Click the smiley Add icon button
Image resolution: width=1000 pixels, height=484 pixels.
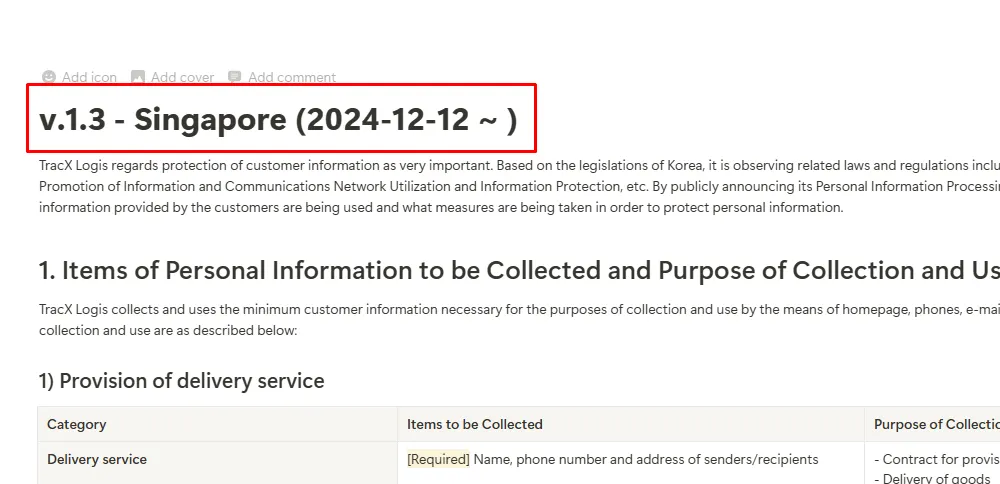[x=49, y=77]
